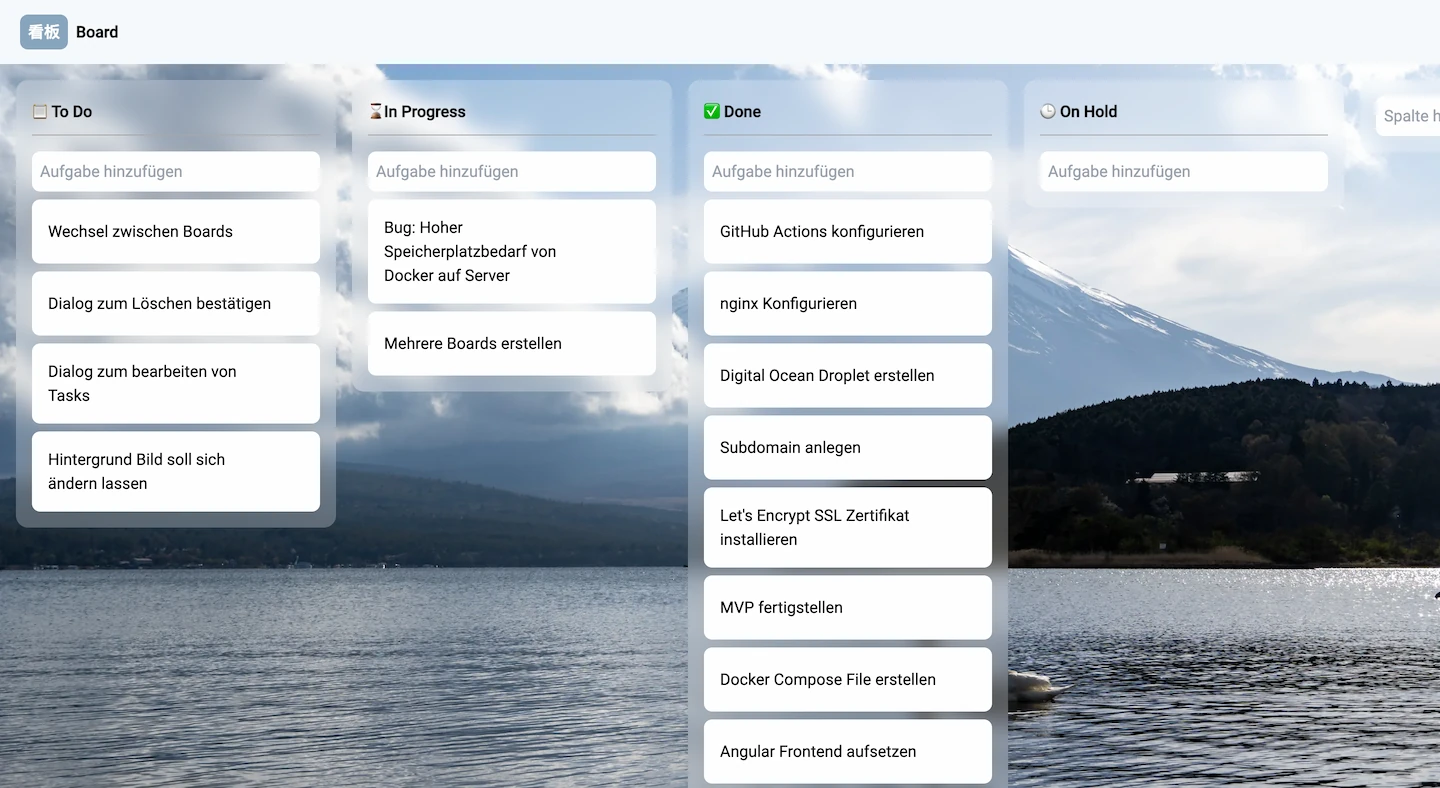The image size is (1440, 788).
Task: Open the Wechsel zwischen Boards card
Action: click(x=175, y=231)
